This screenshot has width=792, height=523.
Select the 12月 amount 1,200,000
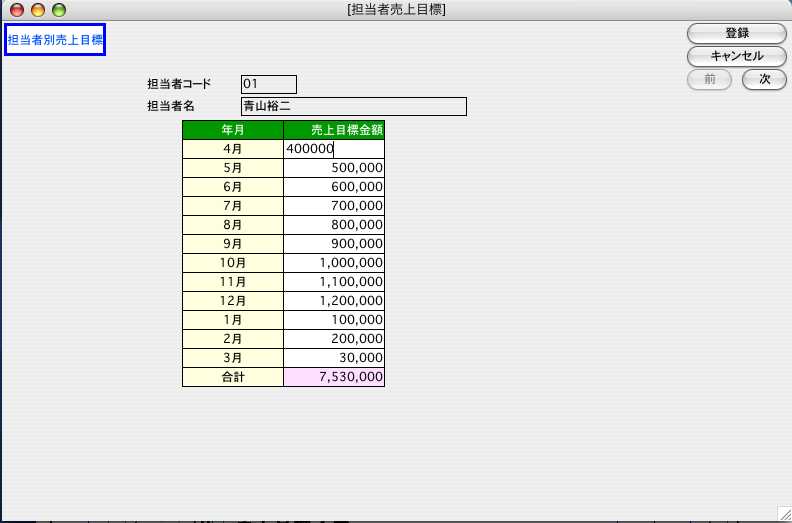coord(334,301)
